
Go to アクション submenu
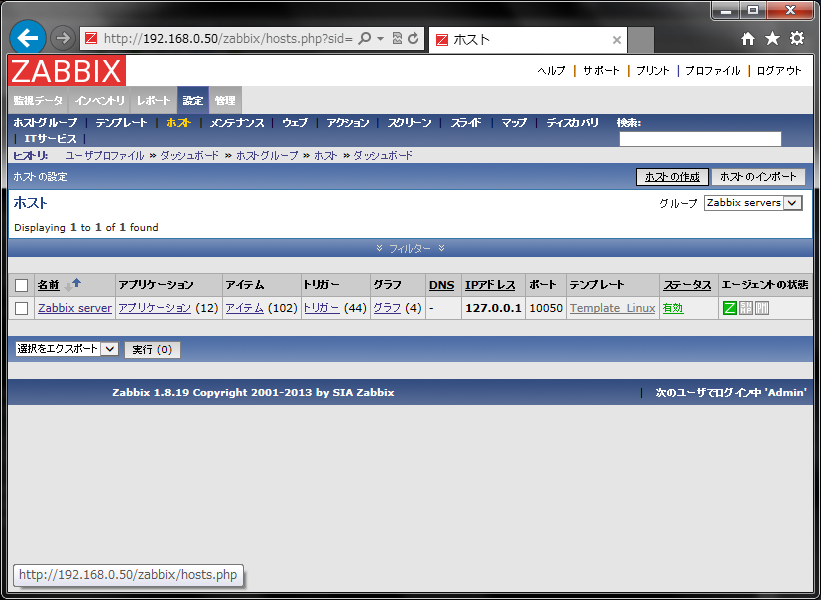click(348, 123)
